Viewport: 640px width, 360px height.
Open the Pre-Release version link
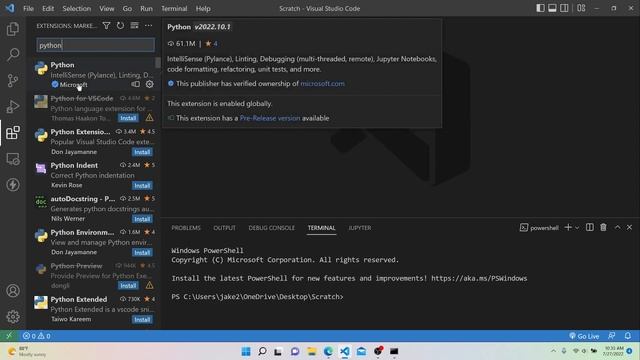[x=270, y=118]
